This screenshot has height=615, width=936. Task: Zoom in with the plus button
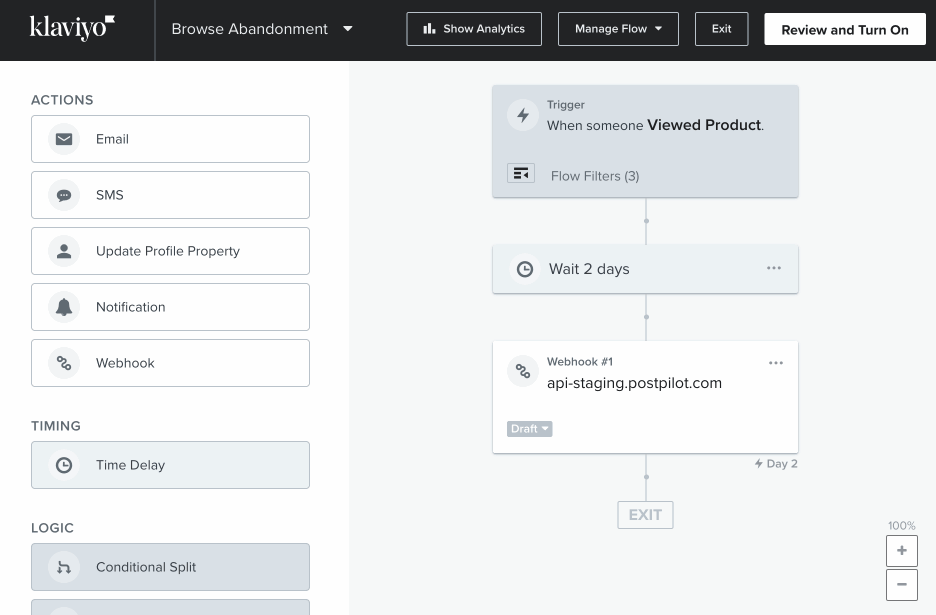point(902,551)
